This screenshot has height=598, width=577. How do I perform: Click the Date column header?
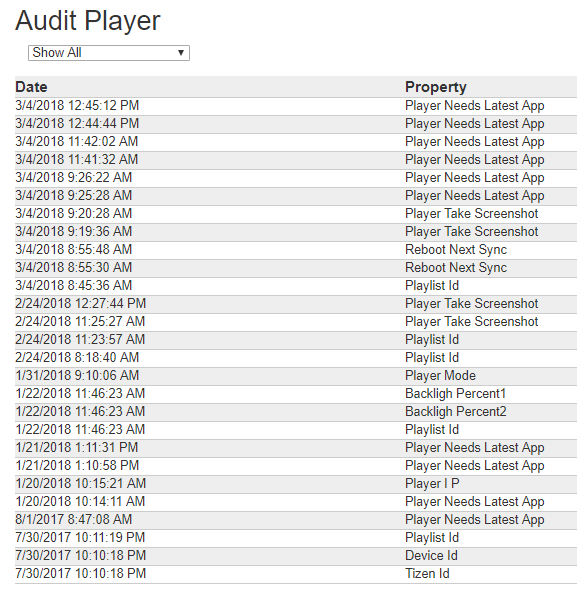(31, 87)
